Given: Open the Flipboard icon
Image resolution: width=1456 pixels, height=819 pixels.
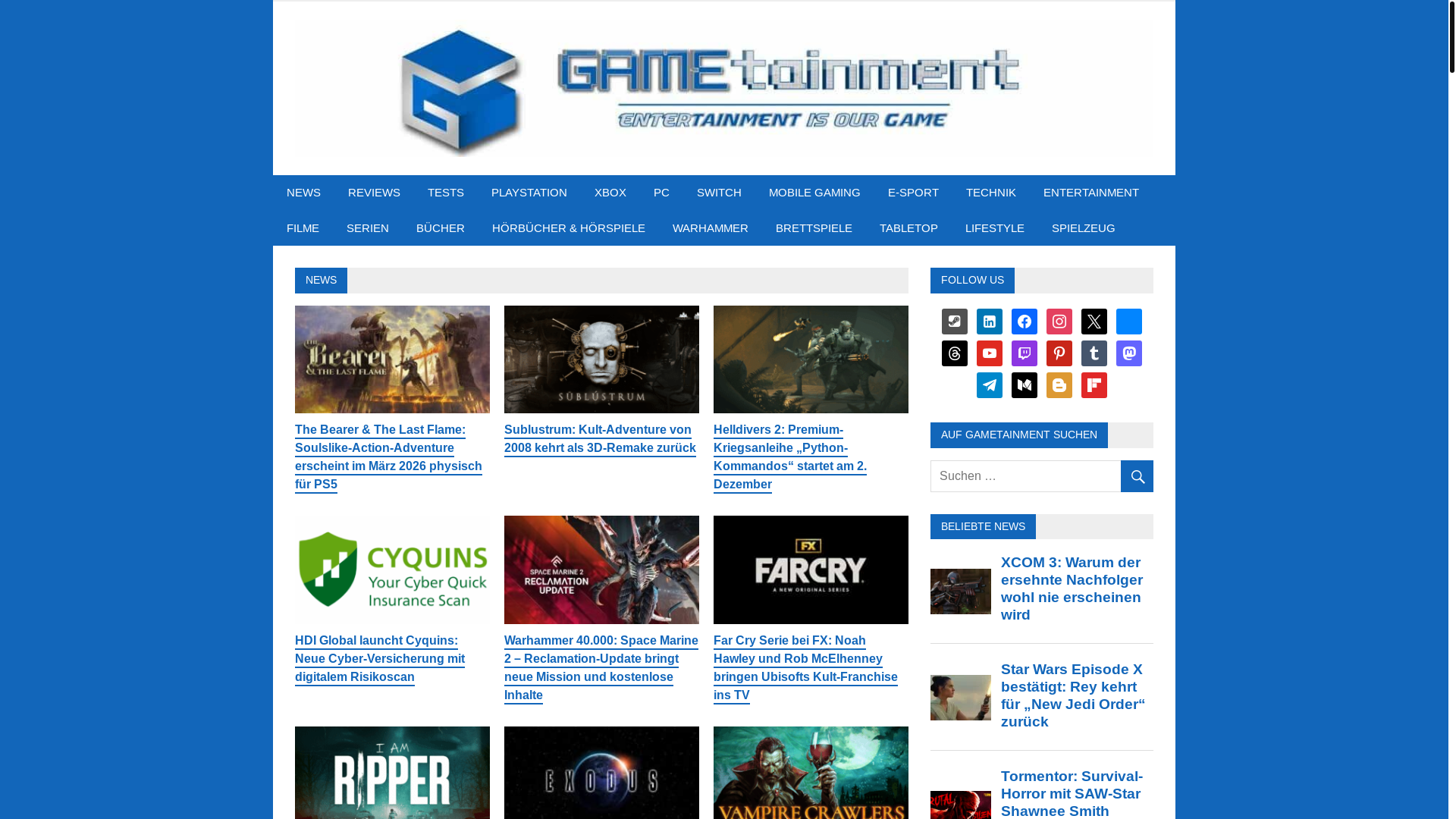Looking at the screenshot, I should [x=1094, y=385].
